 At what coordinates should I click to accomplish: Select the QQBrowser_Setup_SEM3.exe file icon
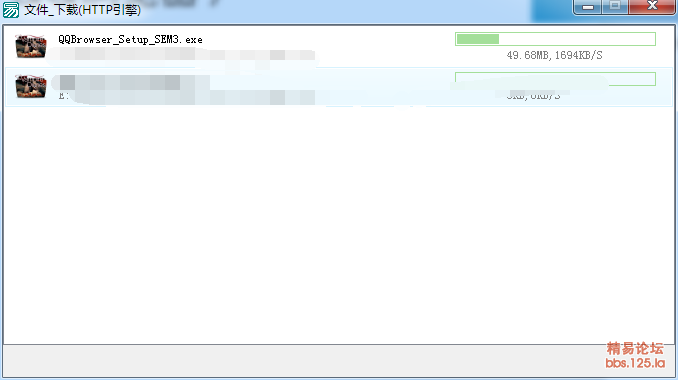31,46
